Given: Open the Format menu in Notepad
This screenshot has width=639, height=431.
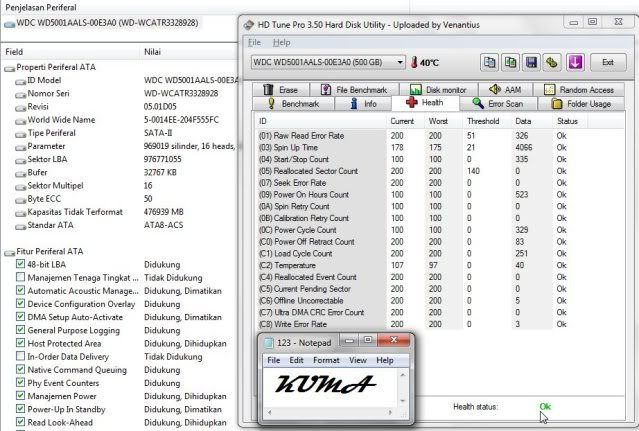Looking at the screenshot, I should (326, 360).
